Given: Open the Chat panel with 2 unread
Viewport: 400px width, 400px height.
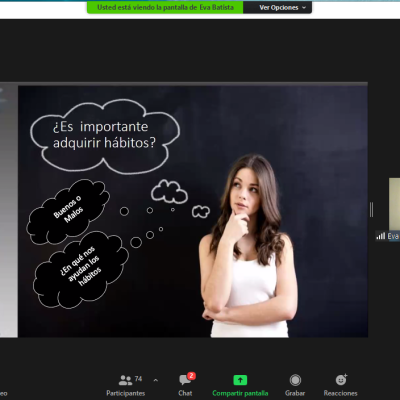Looking at the screenshot, I should tap(185, 380).
